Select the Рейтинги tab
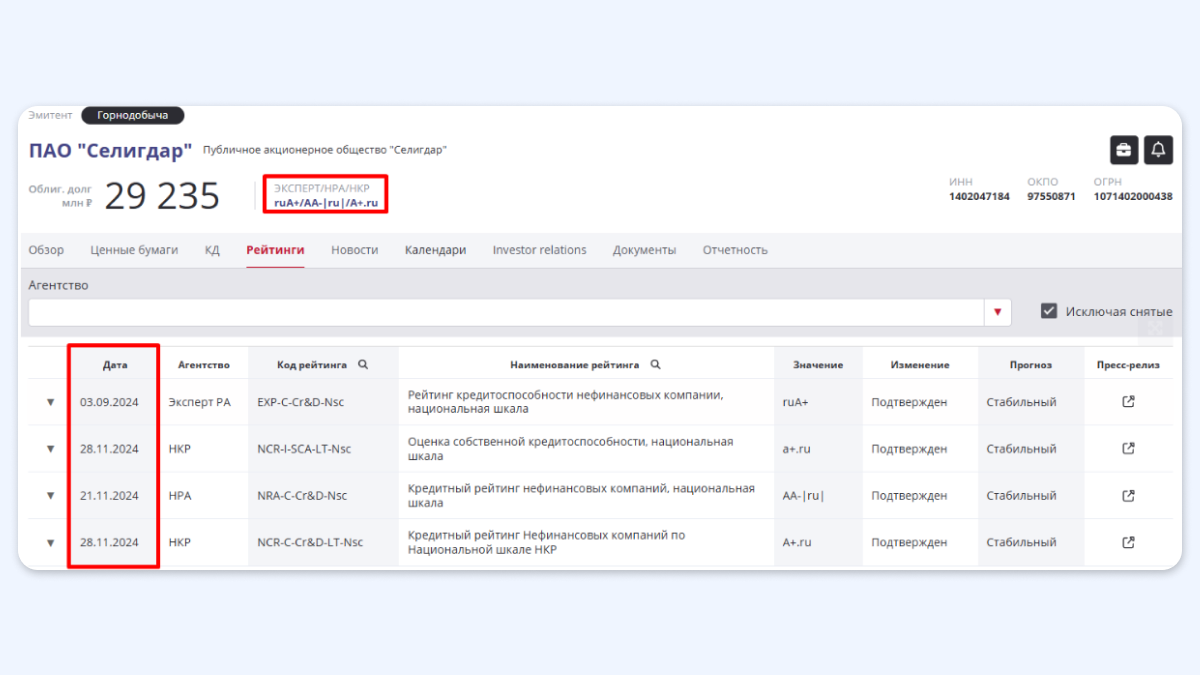Screen dimensions: 1200x675 (x=275, y=250)
